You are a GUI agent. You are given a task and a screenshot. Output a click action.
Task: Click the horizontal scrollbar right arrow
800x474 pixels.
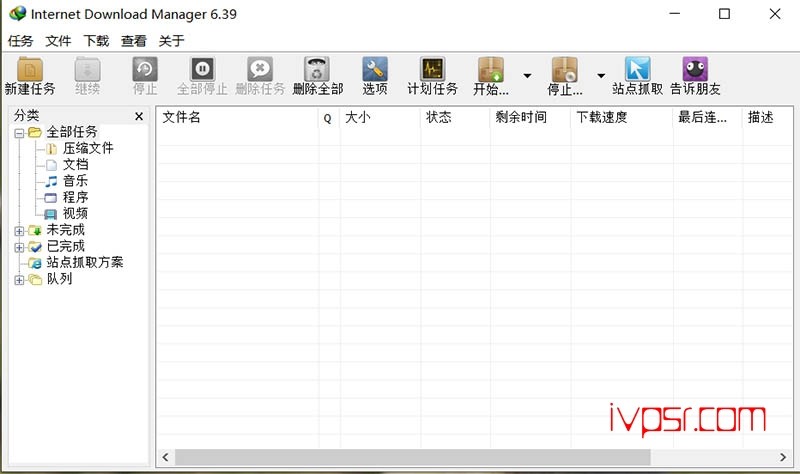(x=783, y=457)
